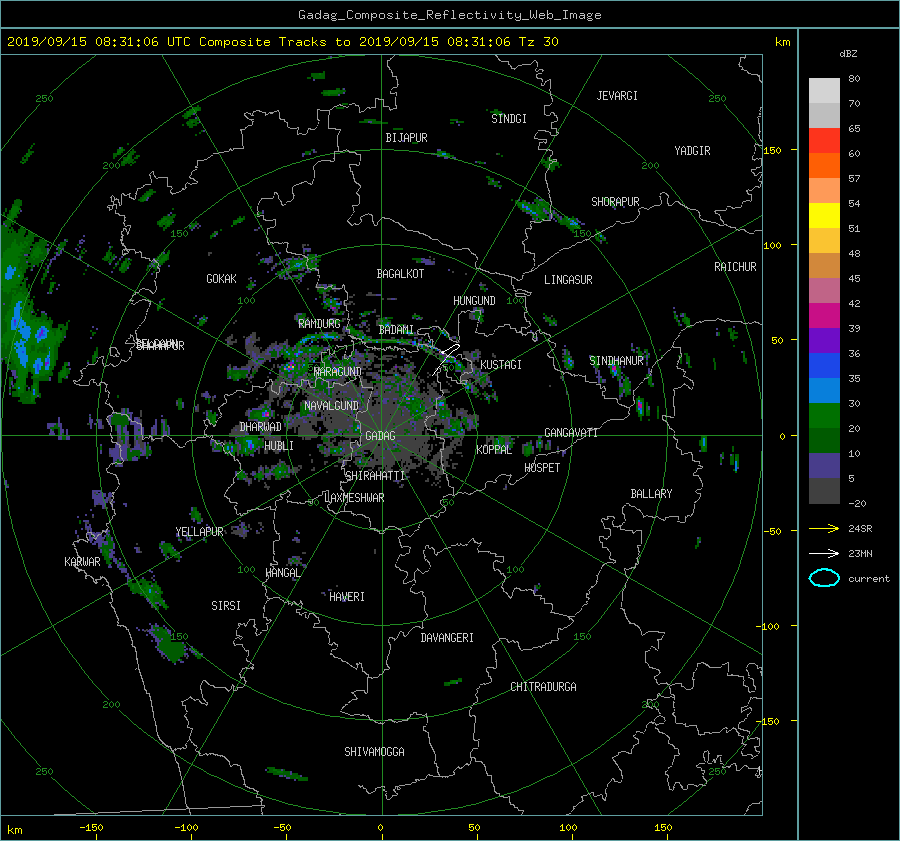Click the SHIVAMOGGA city label
The width and height of the screenshot is (900, 841).
pyautogui.click(x=374, y=752)
